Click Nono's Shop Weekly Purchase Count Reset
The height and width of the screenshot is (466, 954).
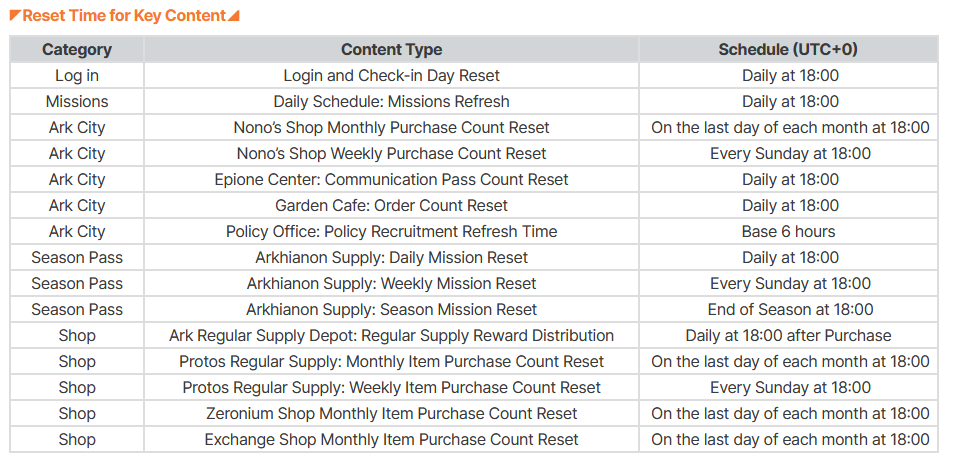point(391,153)
